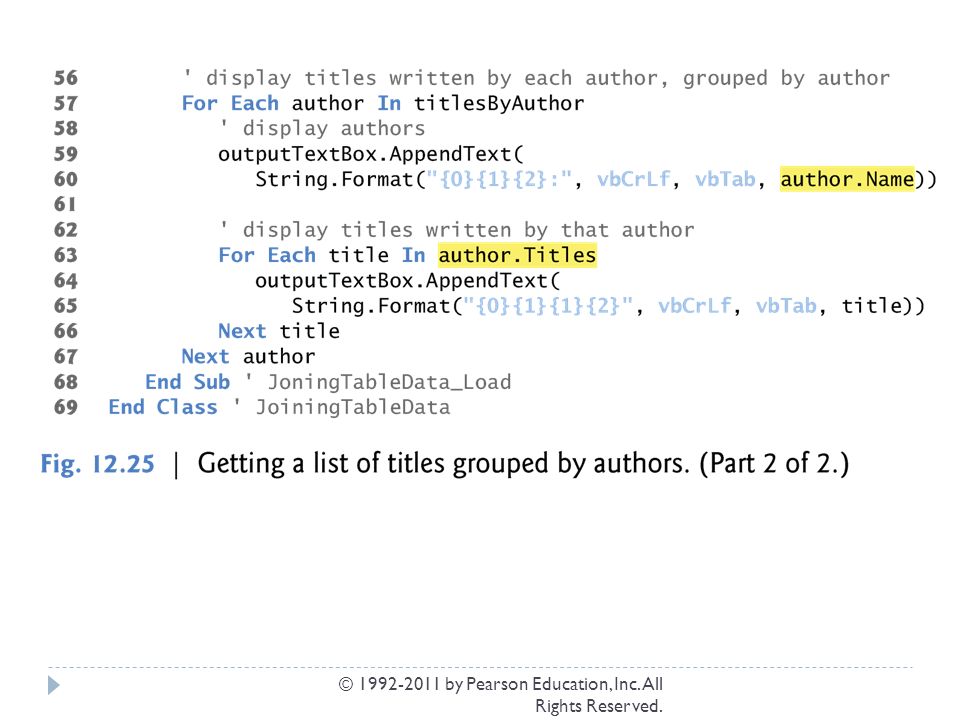Click the format string "{0}{1}{1}{2}"

point(548,306)
